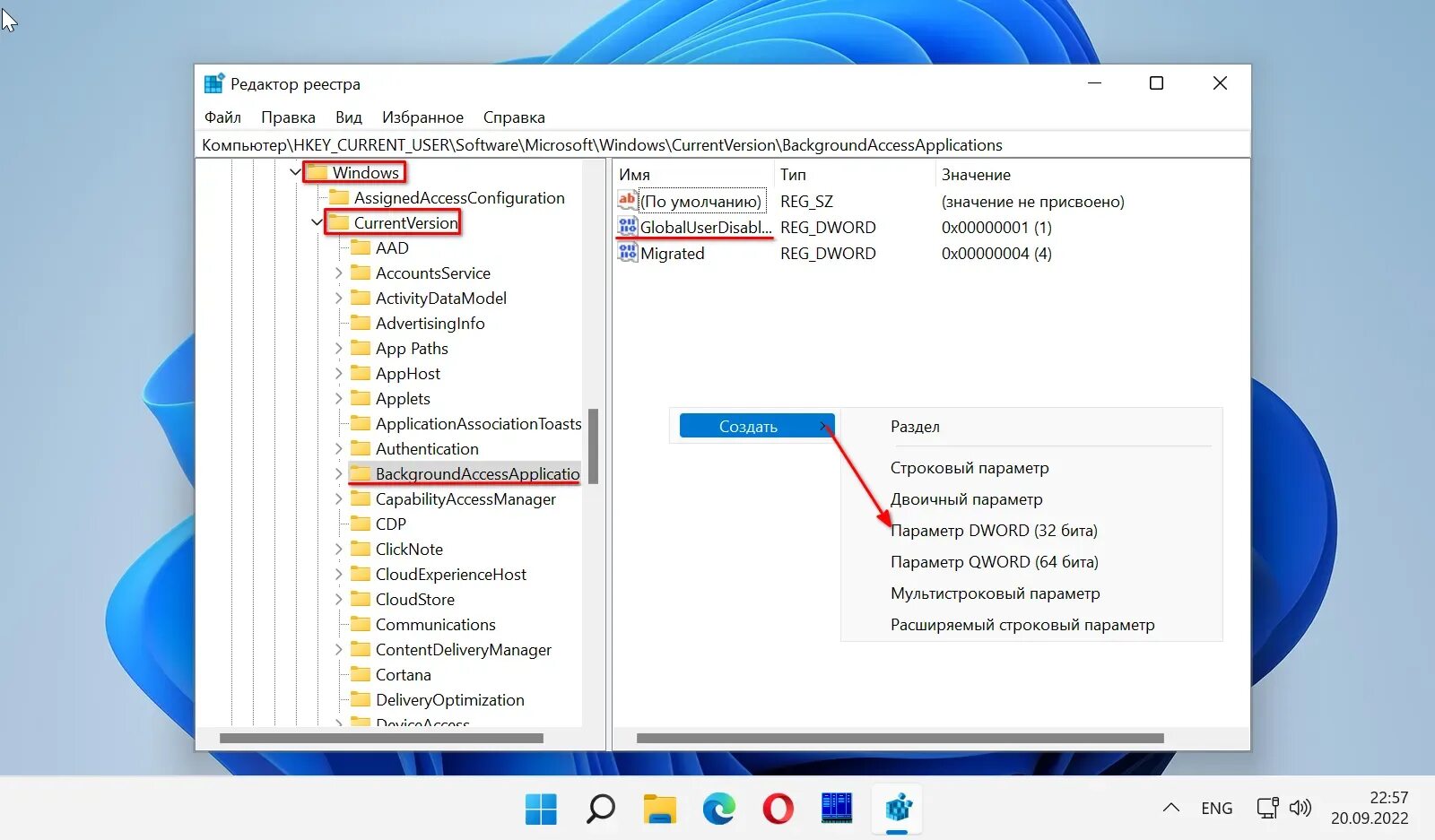Click the CurrentVersion folder icon

tap(338, 222)
